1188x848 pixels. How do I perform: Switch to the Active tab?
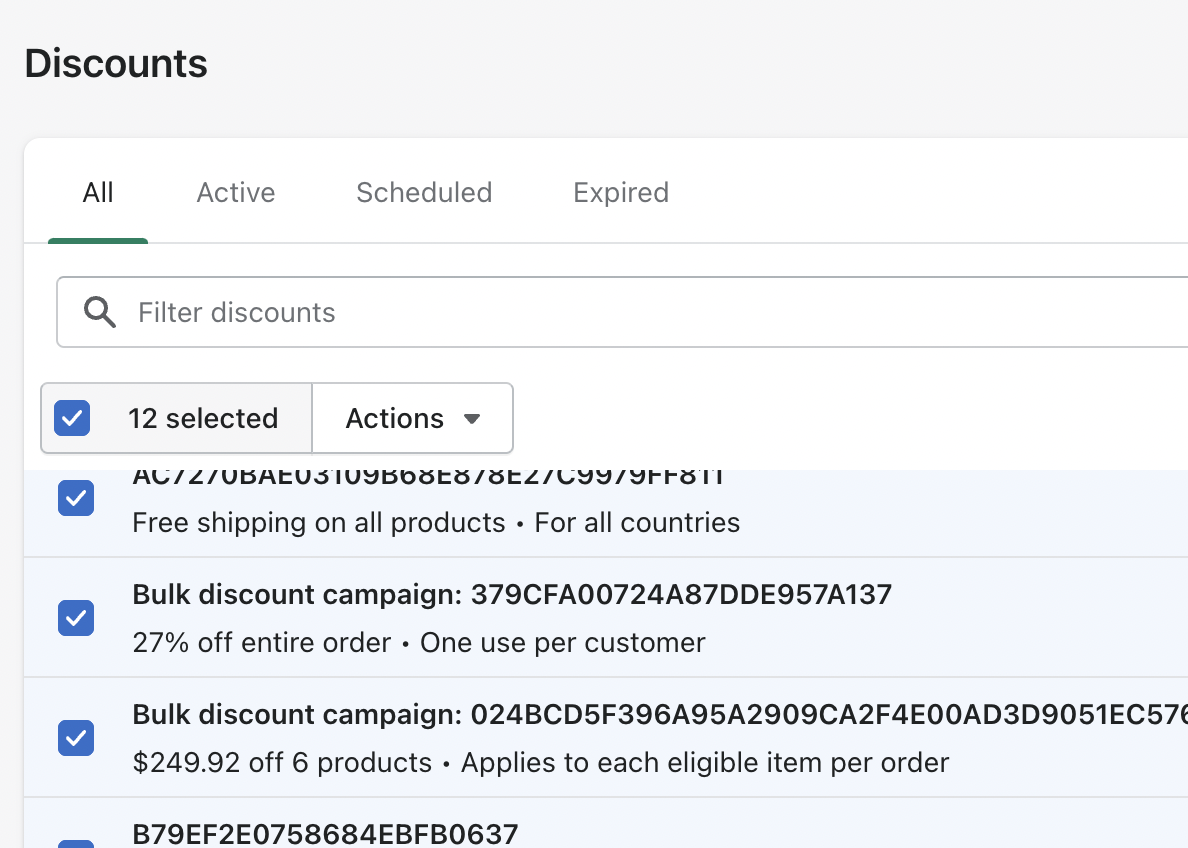pyautogui.click(x=236, y=192)
